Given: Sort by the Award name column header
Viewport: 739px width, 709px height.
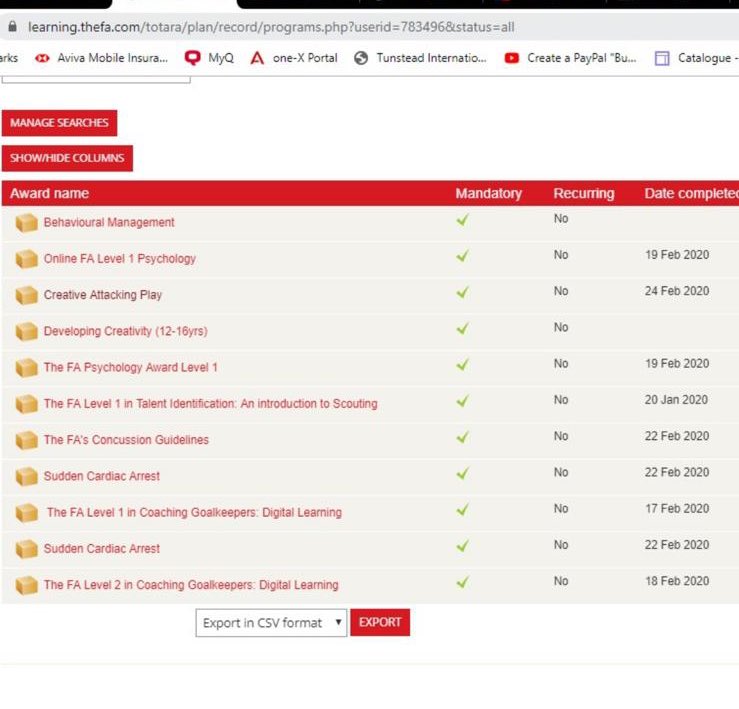Looking at the screenshot, I should pos(49,193).
